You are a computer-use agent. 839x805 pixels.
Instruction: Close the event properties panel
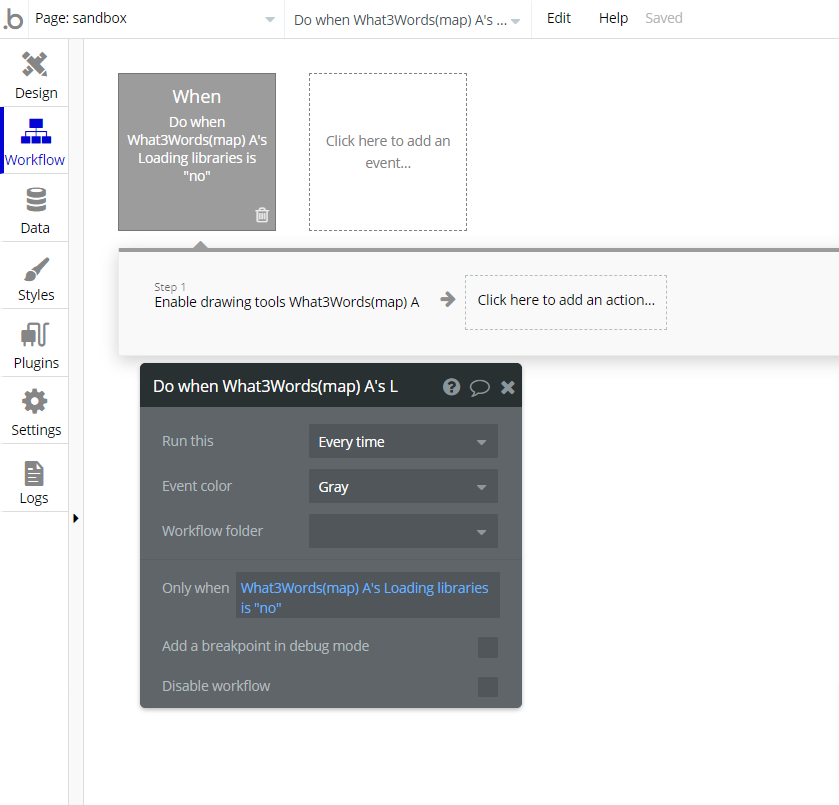(x=507, y=387)
